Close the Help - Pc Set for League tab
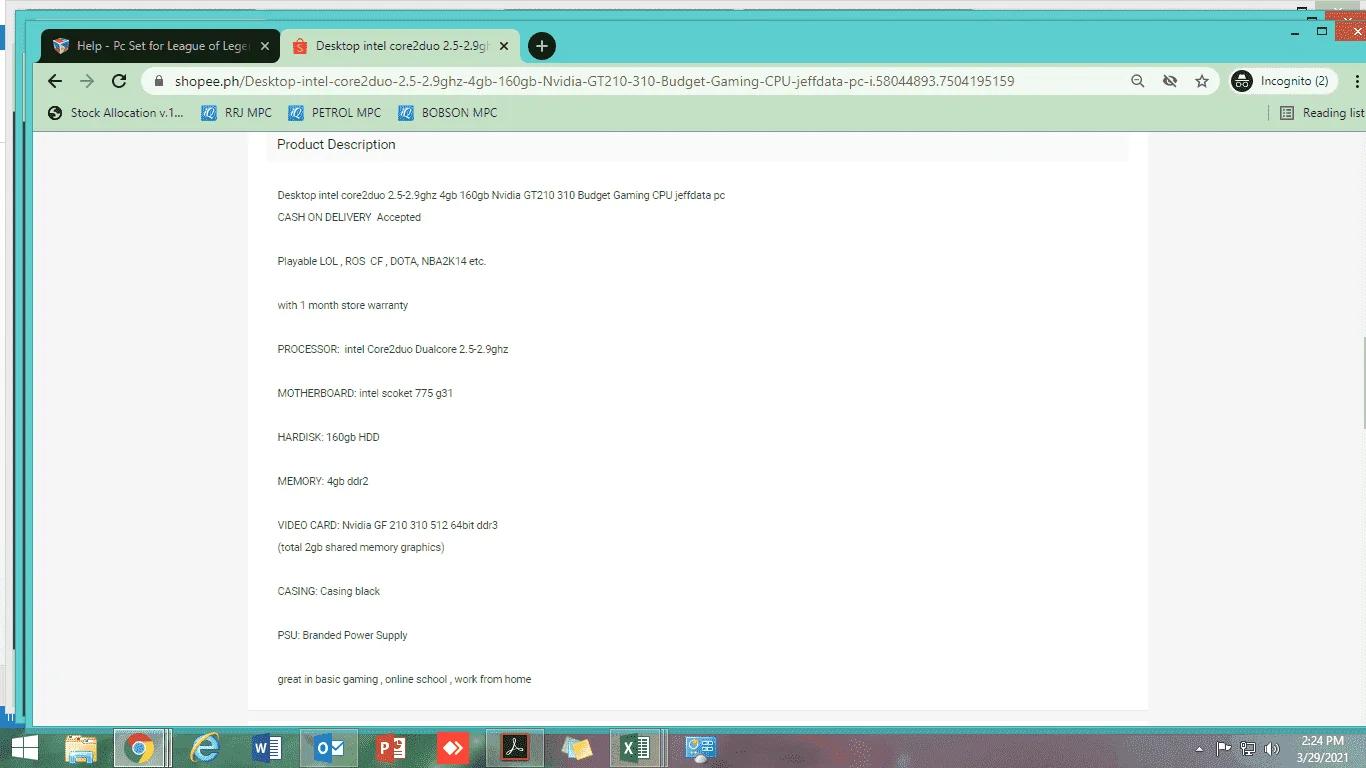 265,46
